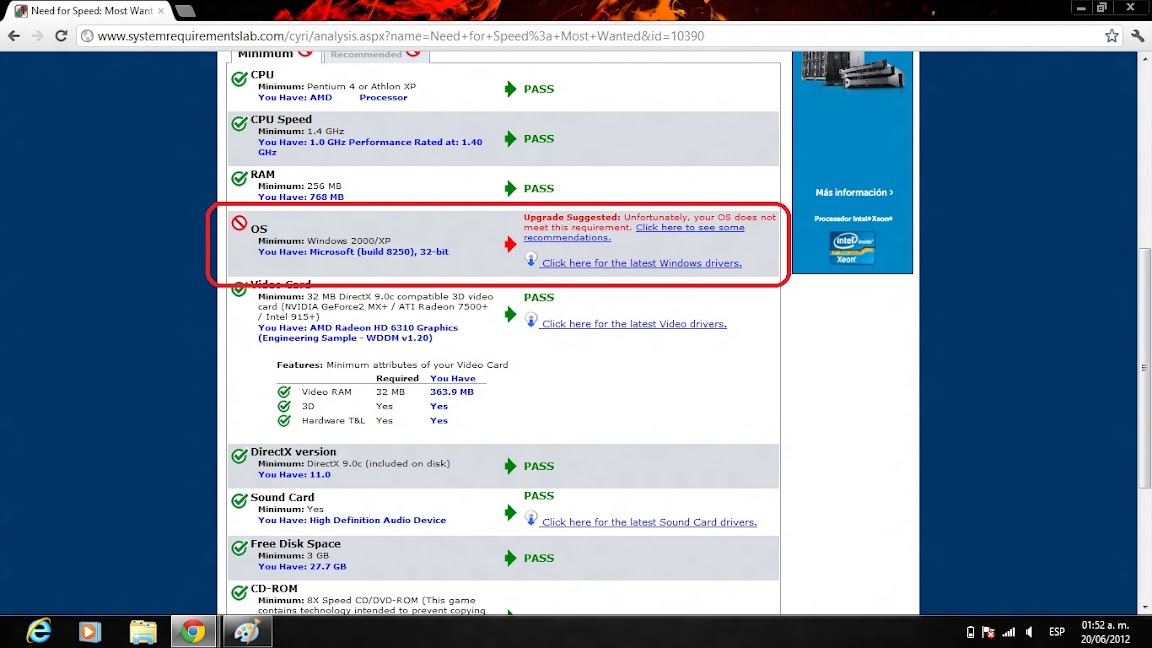
Task: Switch to the Recommended requirements tab
Action: click(x=375, y=54)
